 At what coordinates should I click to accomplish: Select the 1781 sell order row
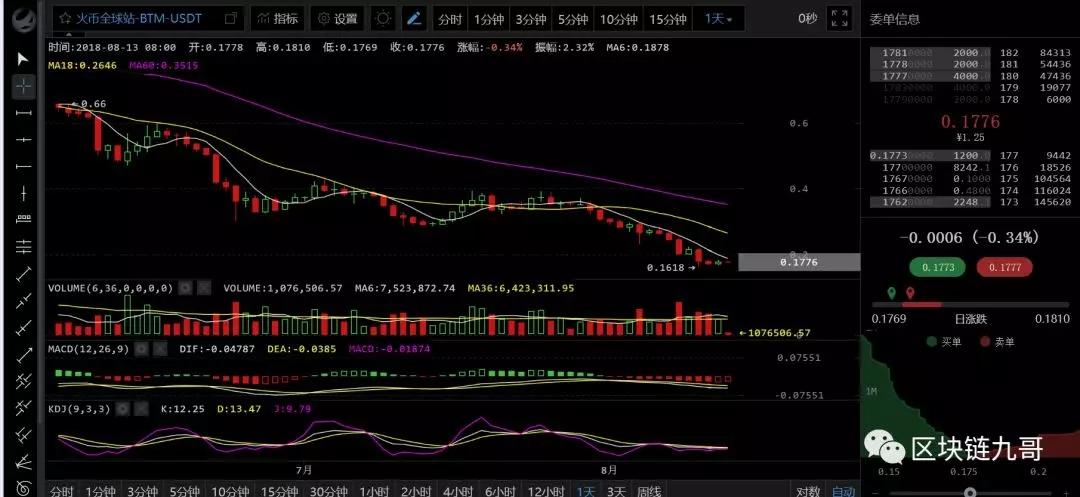(970, 52)
